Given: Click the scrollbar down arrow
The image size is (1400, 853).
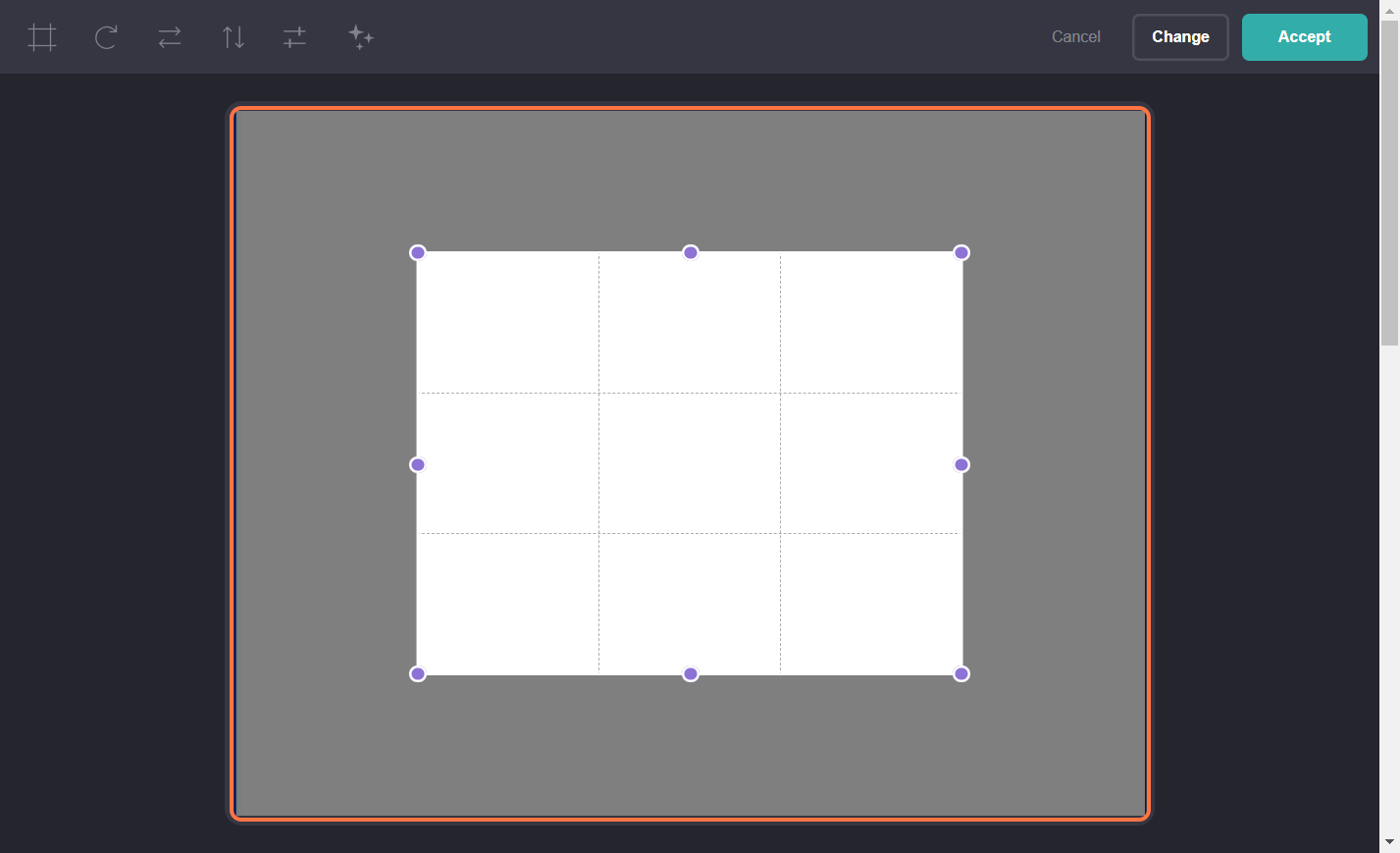Looking at the screenshot, I should pyautogui.click(x=1389, y=842).
